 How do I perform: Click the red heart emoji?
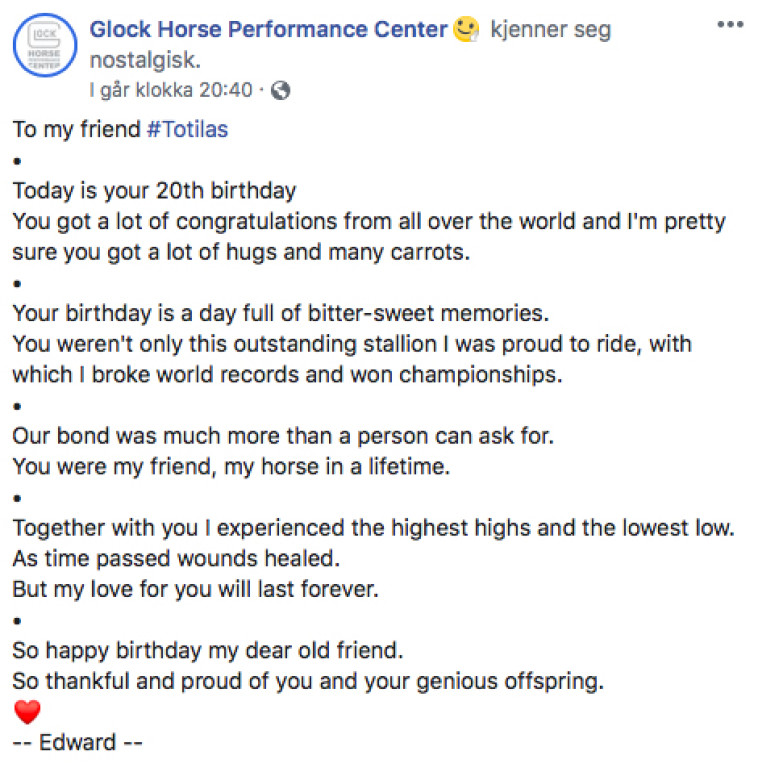click(27, 713)
